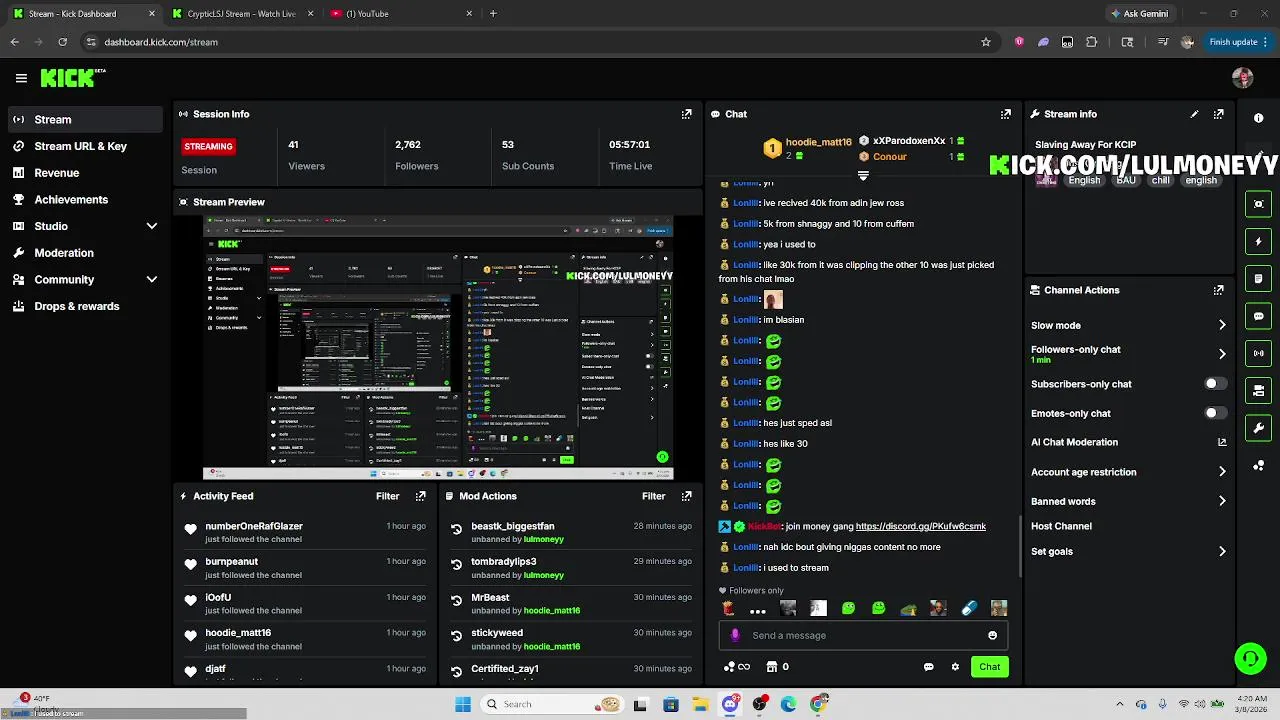Image resolution: width=1280 pixels, height=720 pixels.
Task: Toggle the chat bubble widget in right rail
Action: pyautogui.click(x=1258, y=316)
